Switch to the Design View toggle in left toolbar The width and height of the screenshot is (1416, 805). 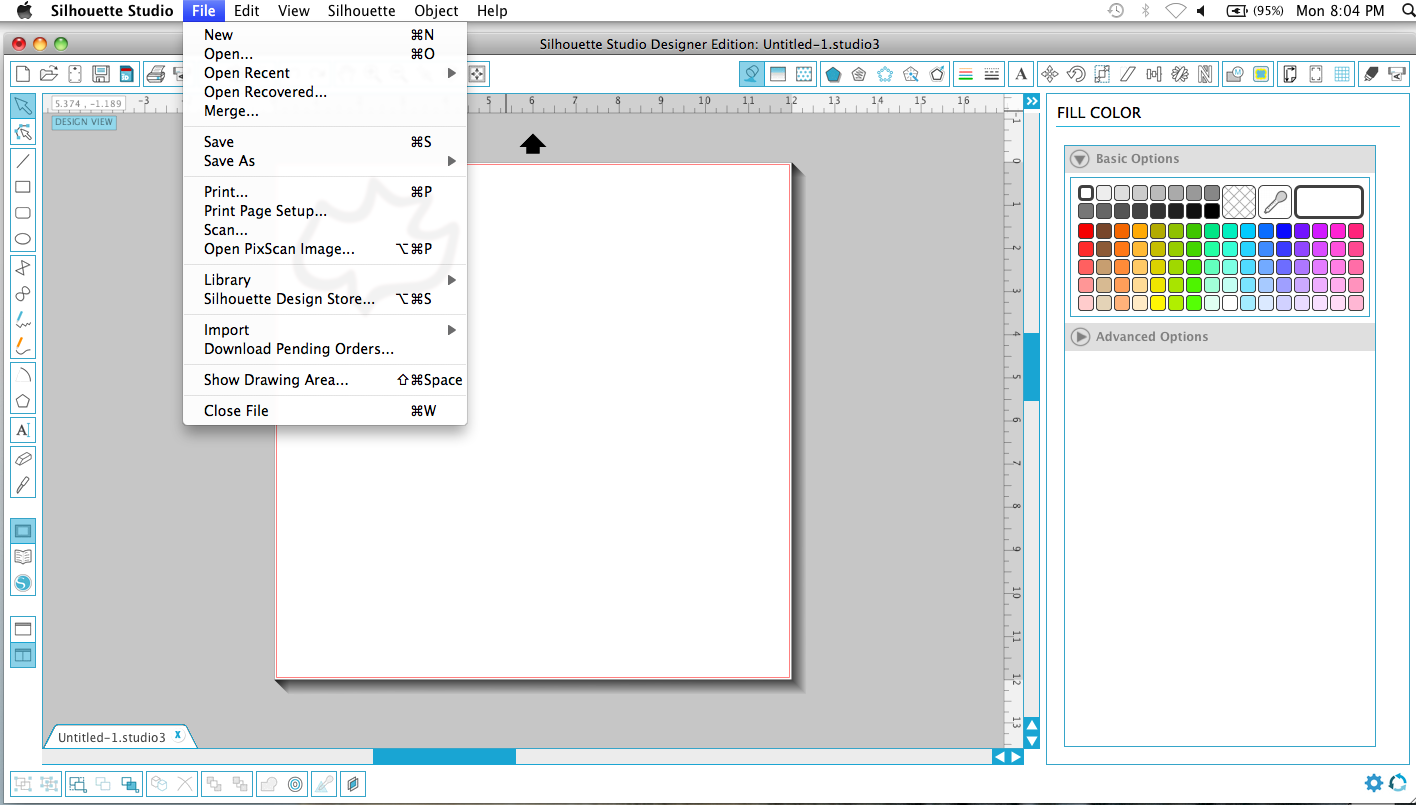click(23, 530)
